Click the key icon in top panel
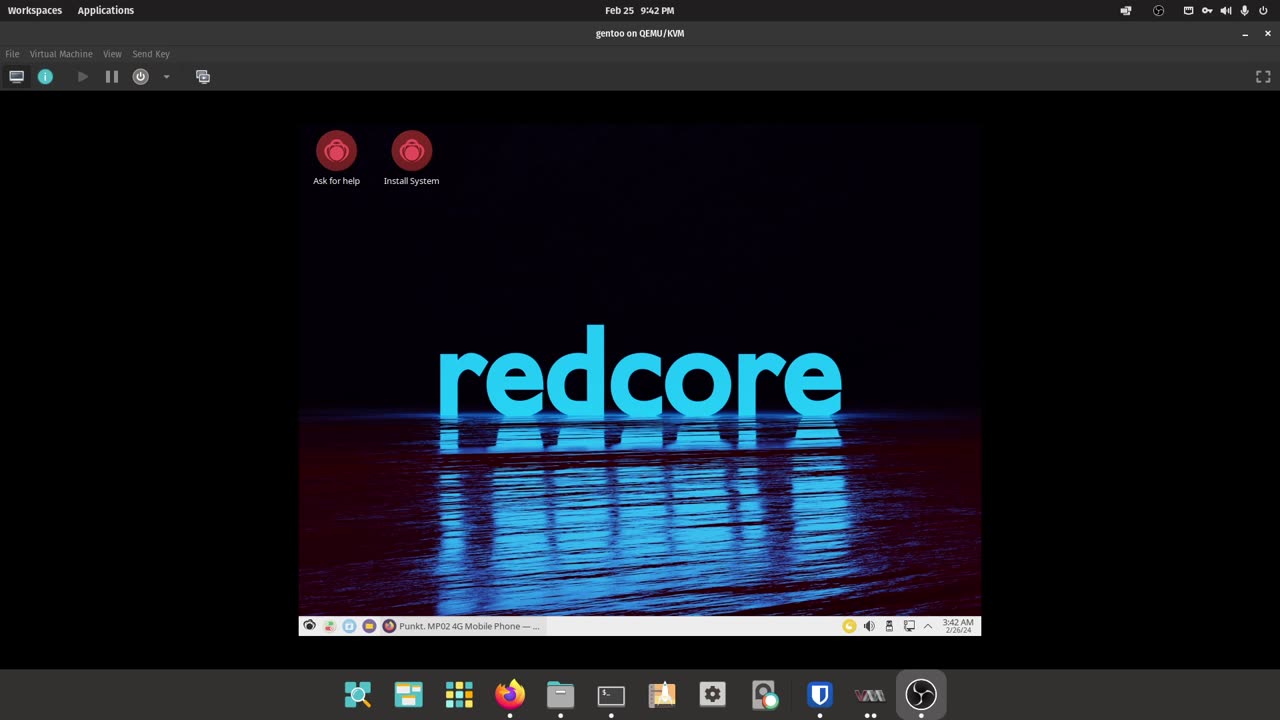Screen dimensions: 1280x720 tap(1207, 10)
